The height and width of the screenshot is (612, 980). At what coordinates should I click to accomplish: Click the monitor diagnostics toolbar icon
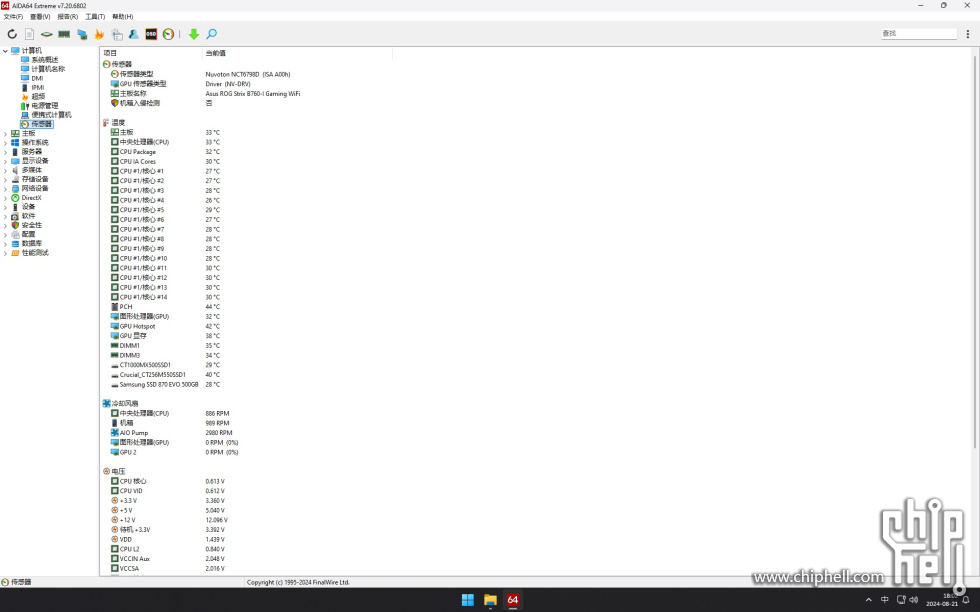pos(82,34)
